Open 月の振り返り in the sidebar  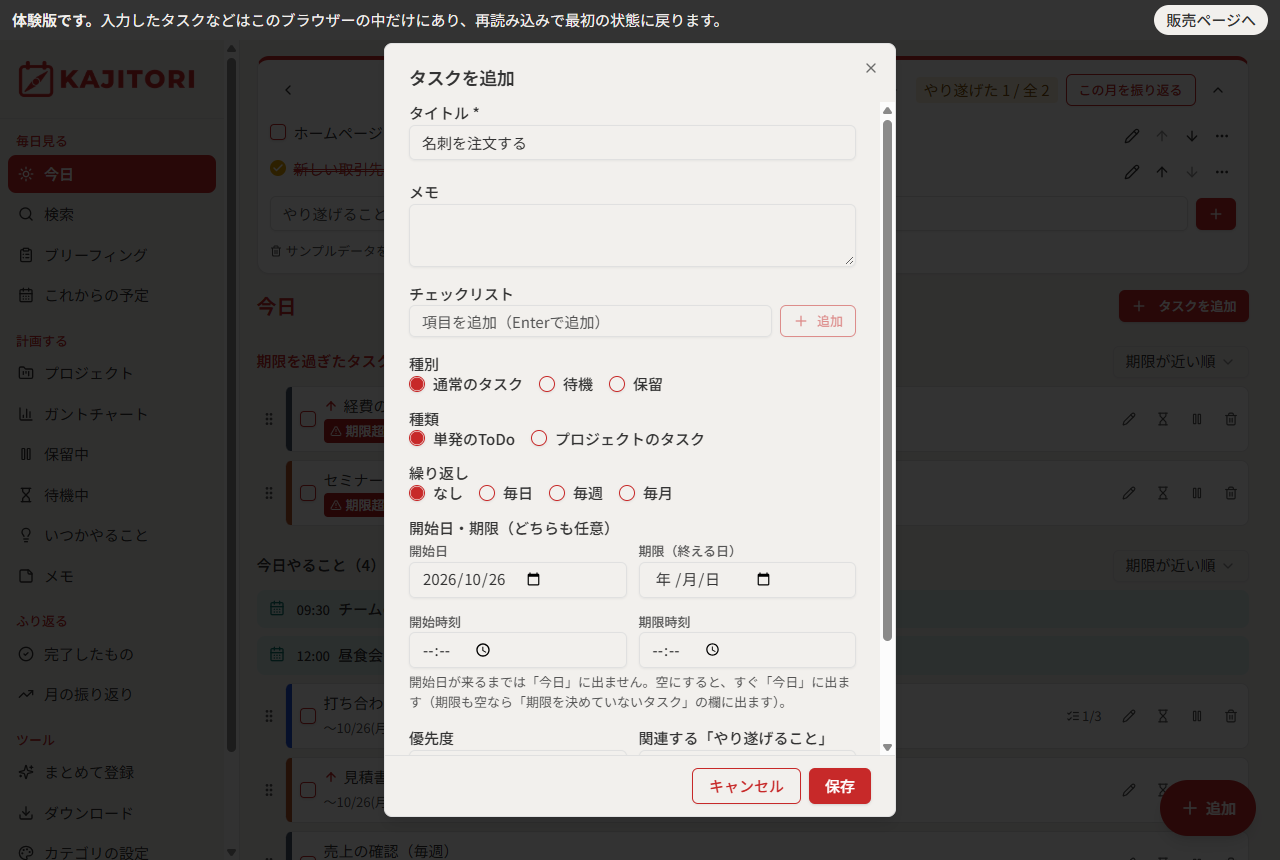(112, 694)
